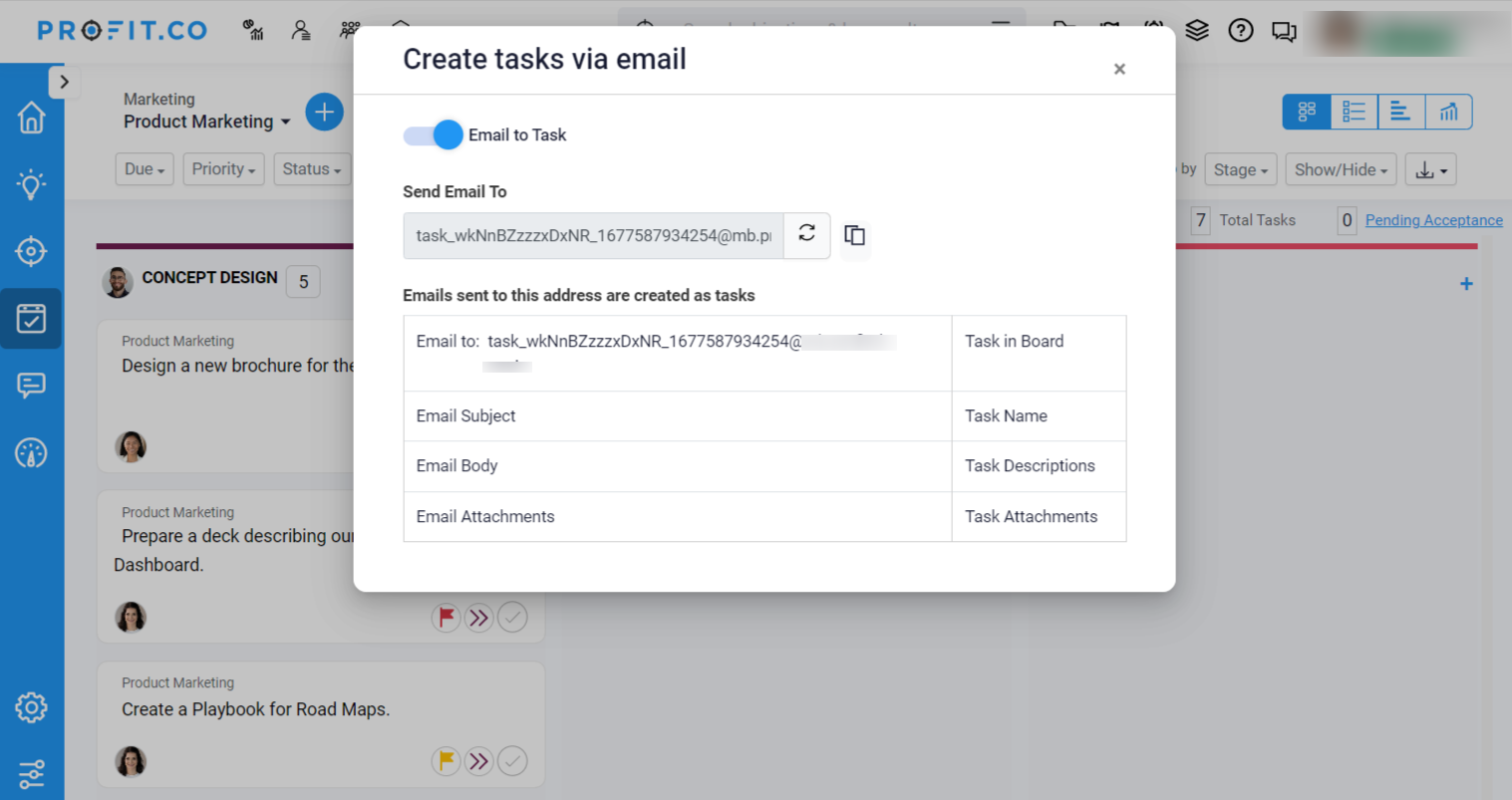Switch to the list view
The height and width of the screenshot is (800, 1512).
click(1354, 112)
